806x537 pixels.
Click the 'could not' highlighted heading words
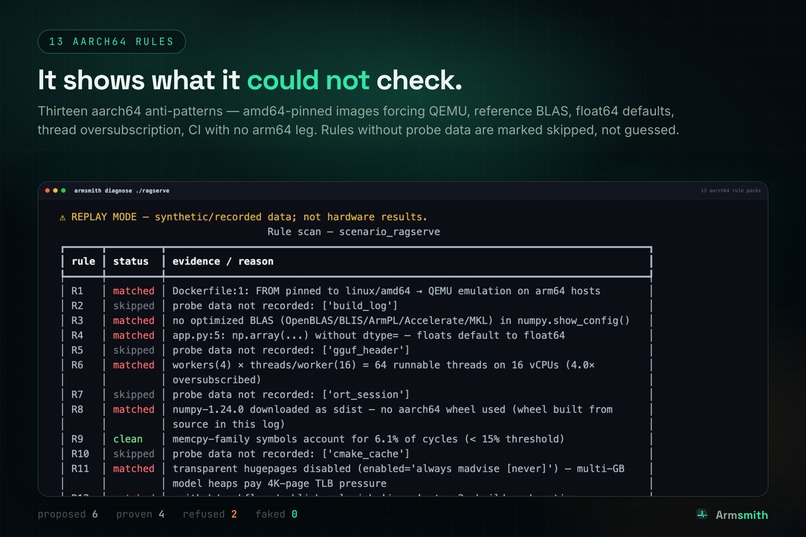[x=308, y=80]
